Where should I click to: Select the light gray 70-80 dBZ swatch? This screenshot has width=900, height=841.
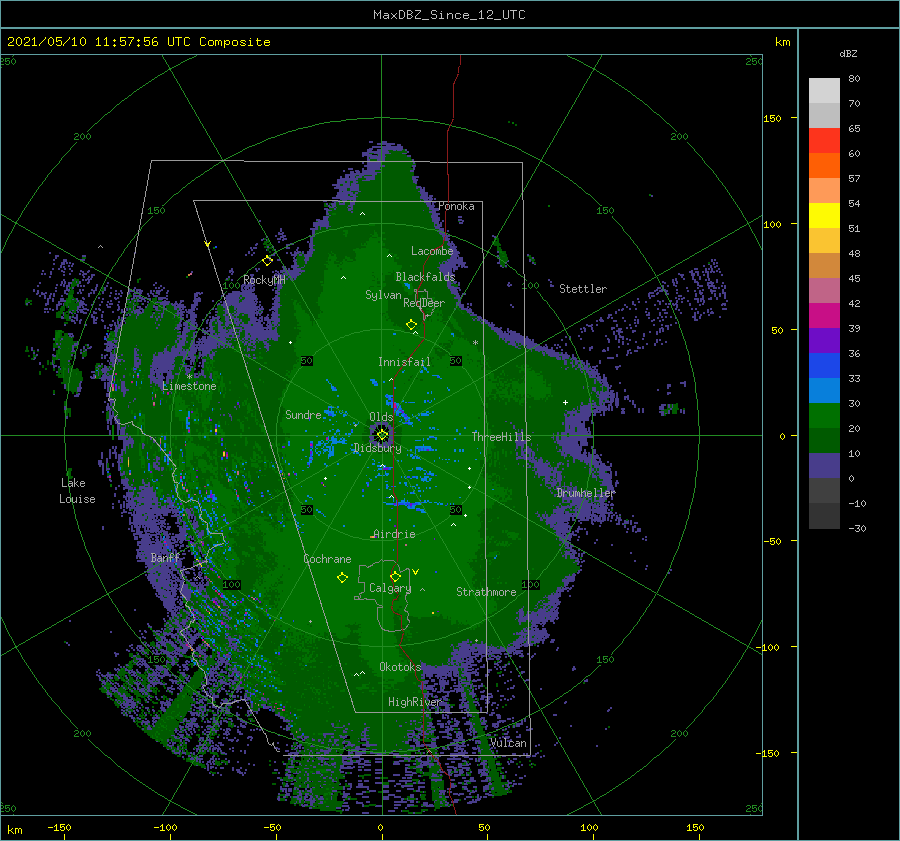[824, 91]
